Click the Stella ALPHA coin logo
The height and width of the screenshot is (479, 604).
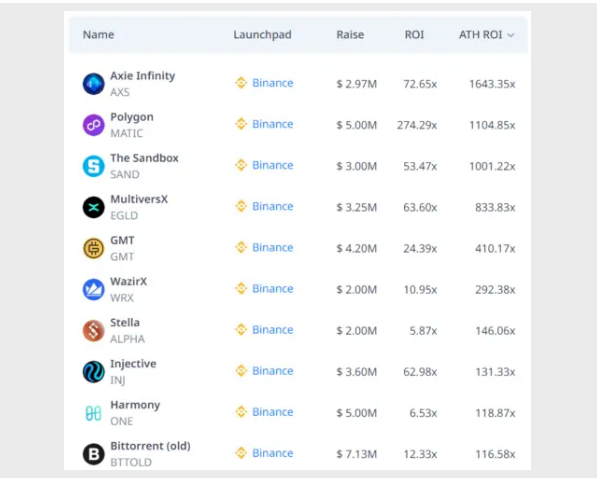pyautogui.click(x=94, y=331)
